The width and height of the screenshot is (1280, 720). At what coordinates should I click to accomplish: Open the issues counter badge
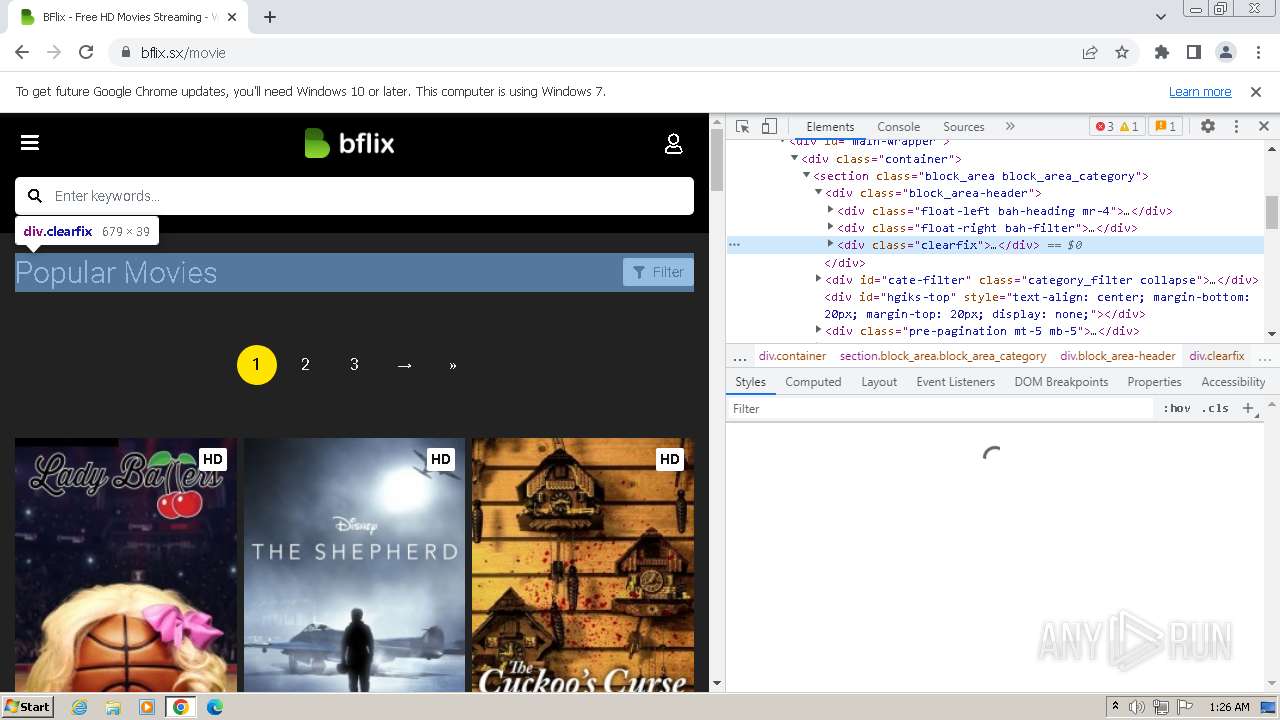(1165, 127)
